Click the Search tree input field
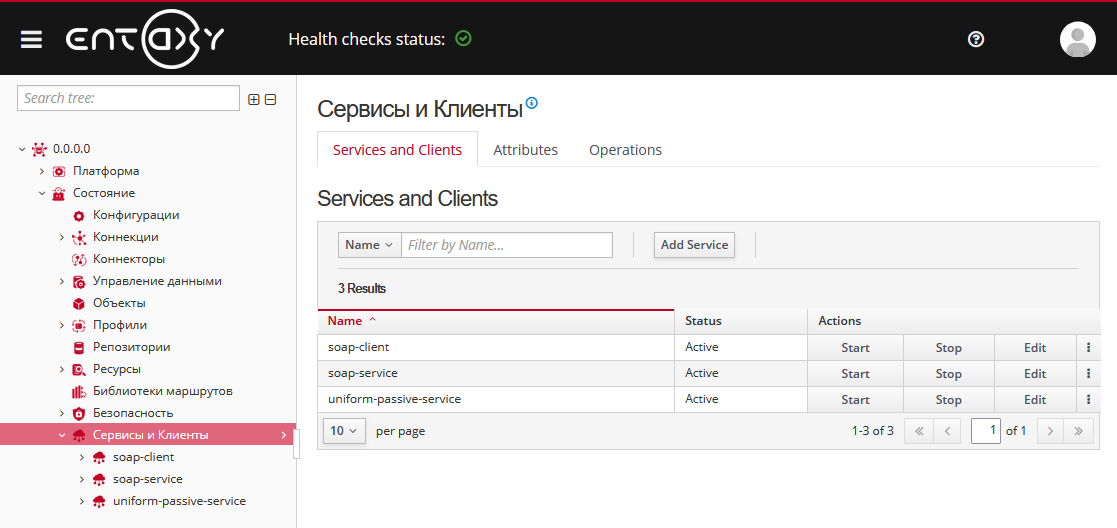 pos(128,98)
